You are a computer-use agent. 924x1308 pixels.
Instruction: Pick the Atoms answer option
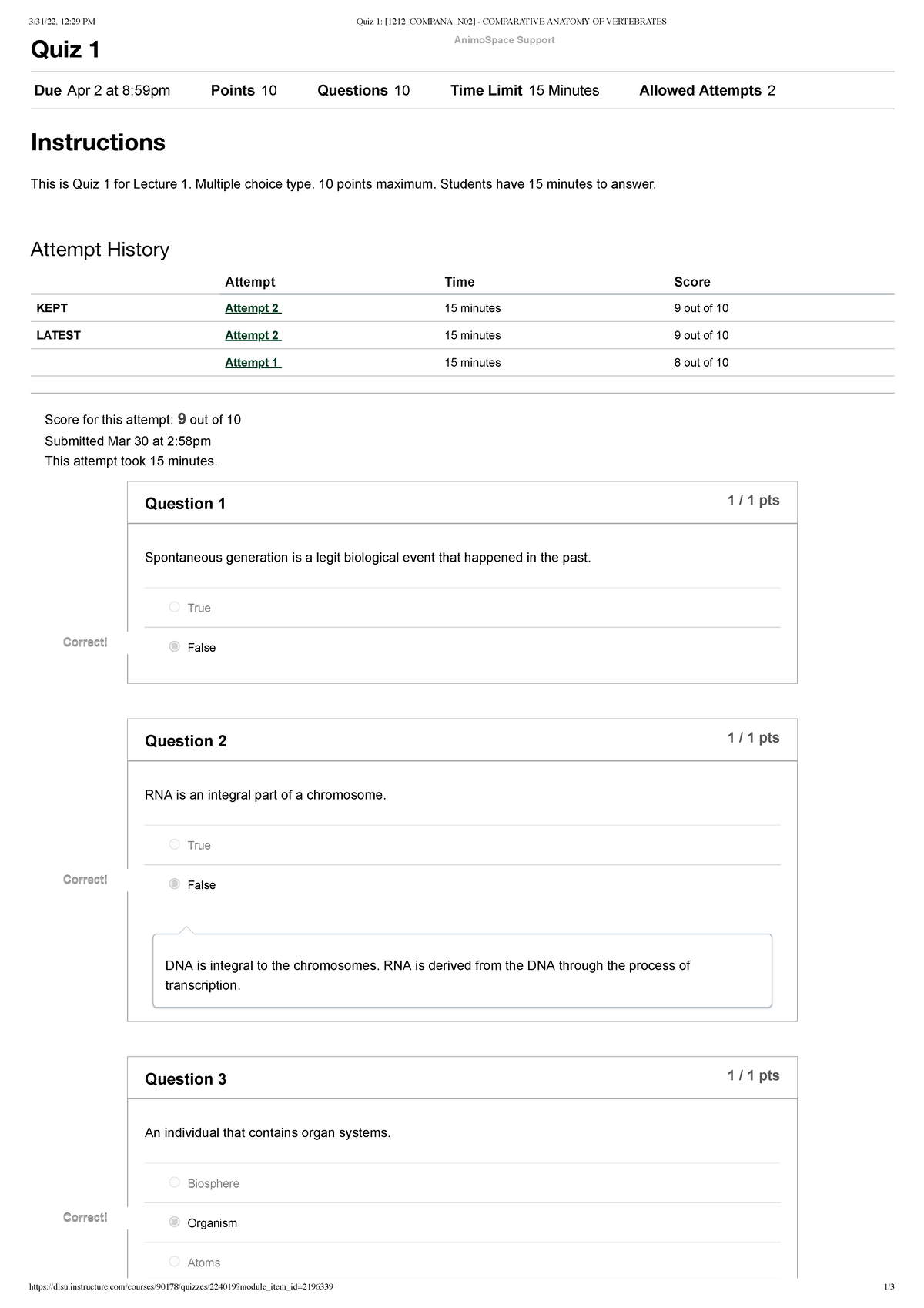pyautogui.click(x=175, y=1262)
